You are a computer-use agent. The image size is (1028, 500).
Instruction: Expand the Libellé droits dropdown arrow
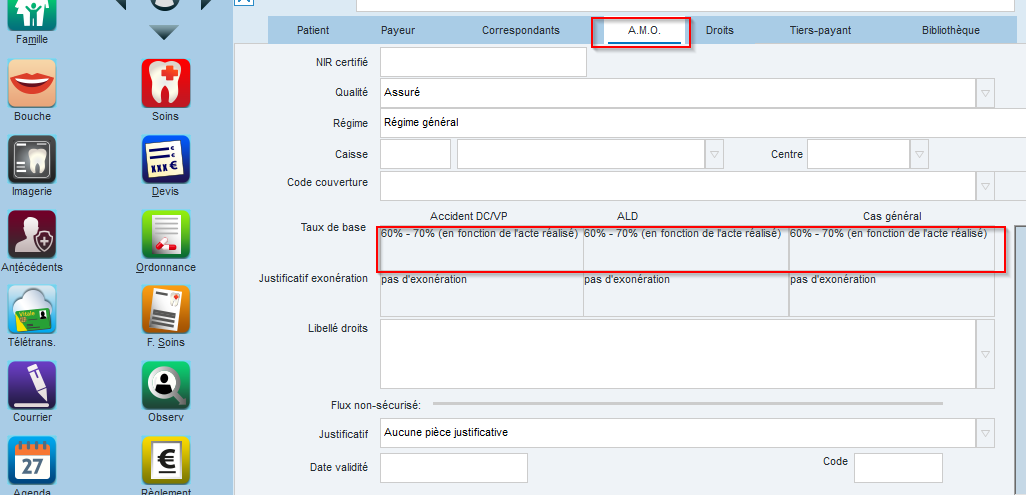(985, 355)
